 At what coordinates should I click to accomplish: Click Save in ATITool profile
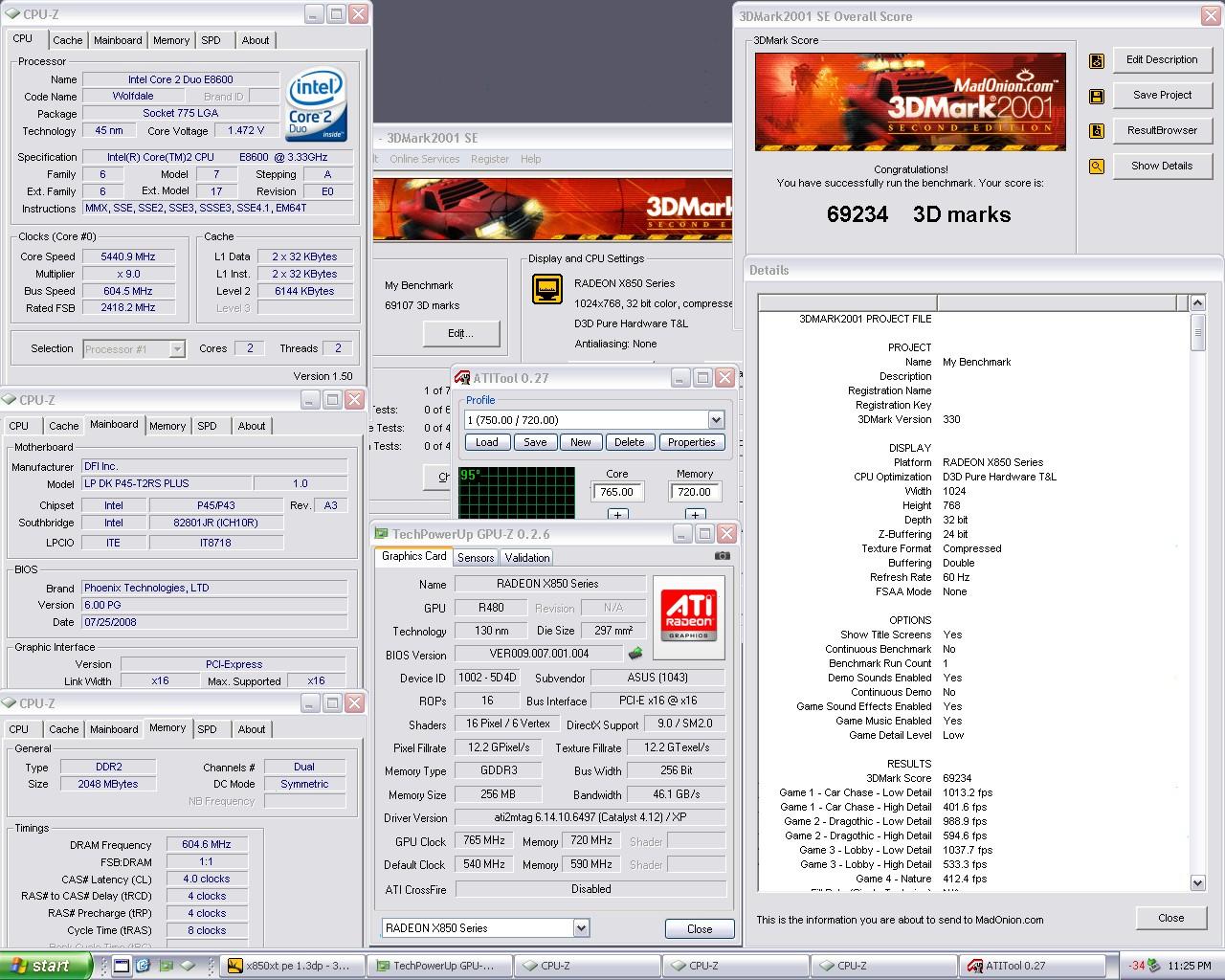click(x=535, y=442)
